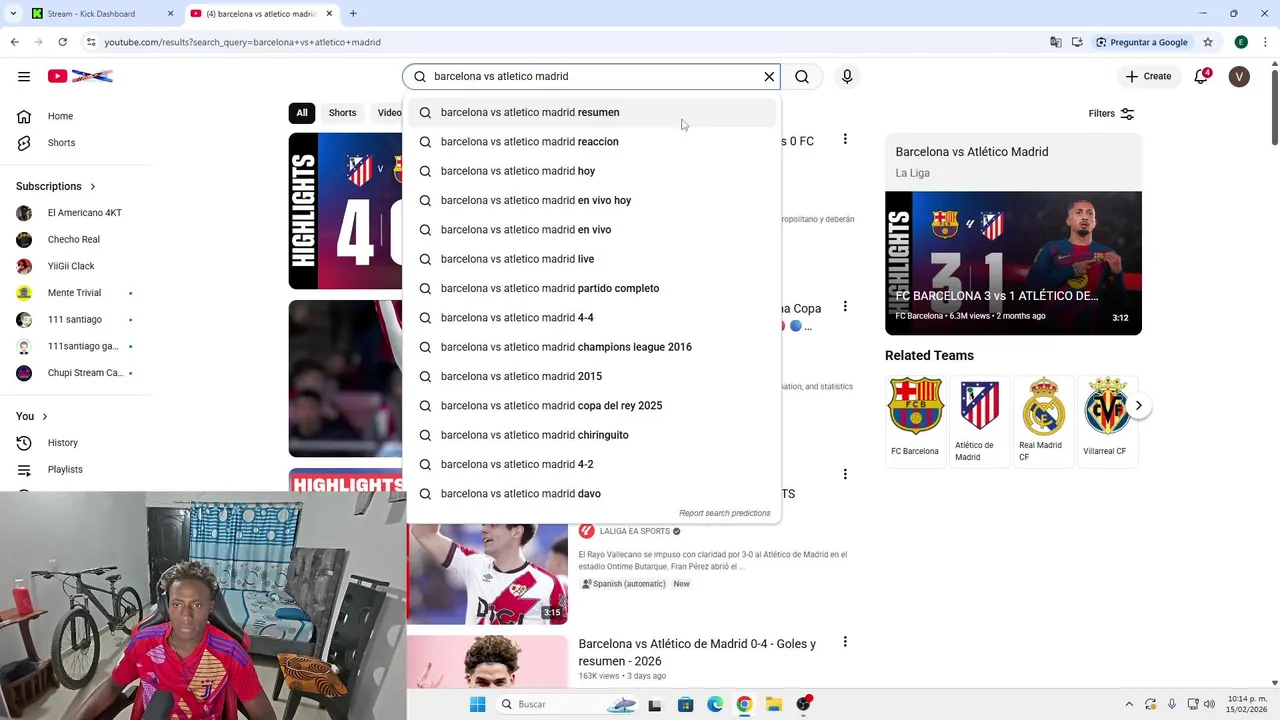Choose suggestion copa del rey 2025

coord(592,406)
